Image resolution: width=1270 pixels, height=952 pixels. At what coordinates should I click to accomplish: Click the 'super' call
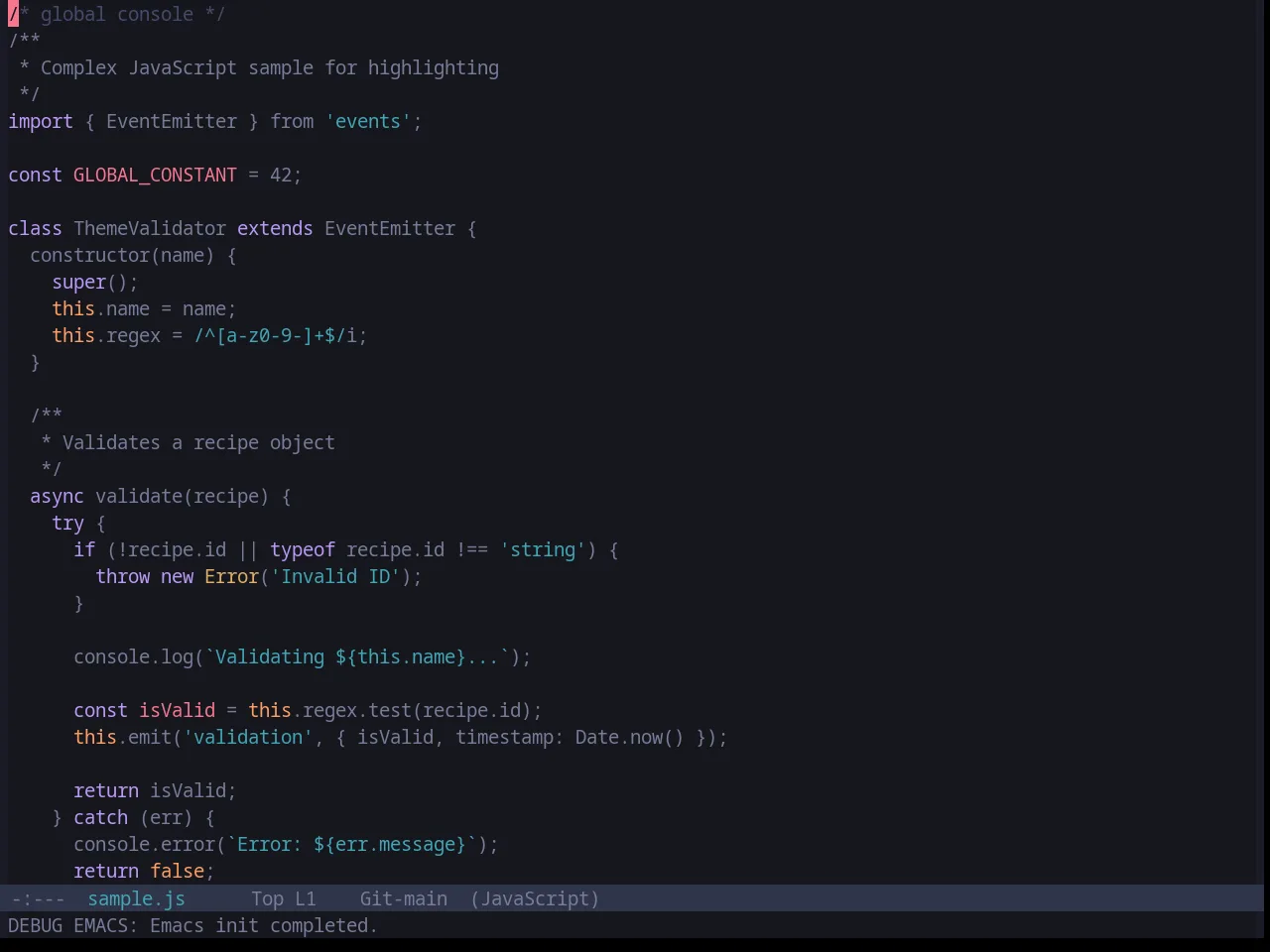78,282
